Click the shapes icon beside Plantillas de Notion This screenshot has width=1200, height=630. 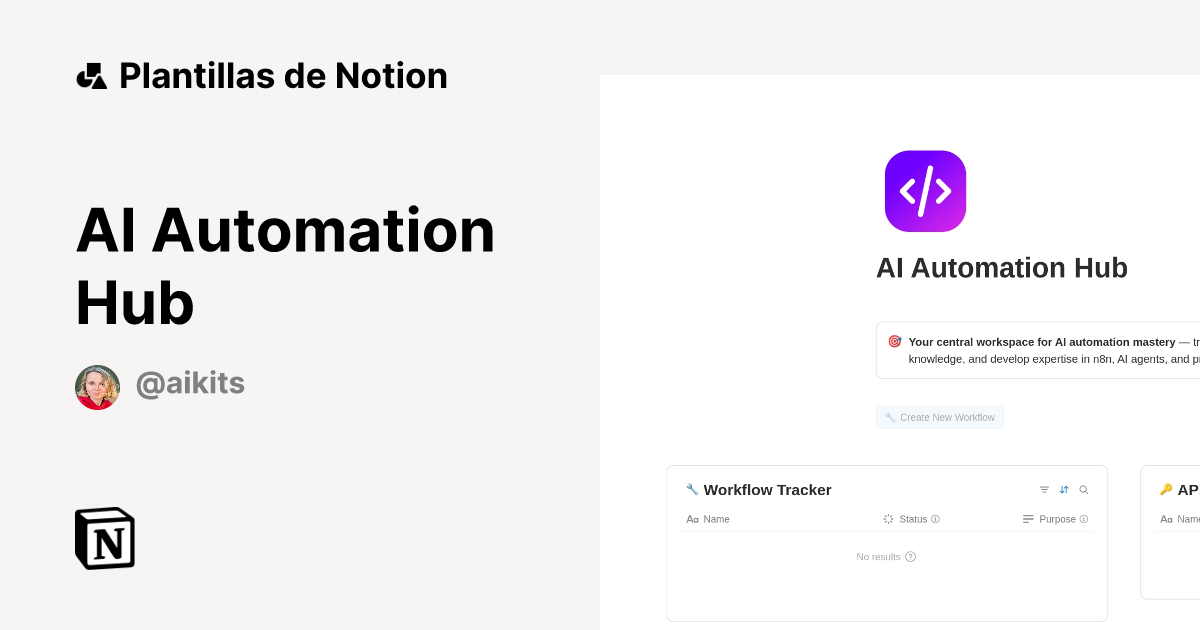(x=91, y=76)
